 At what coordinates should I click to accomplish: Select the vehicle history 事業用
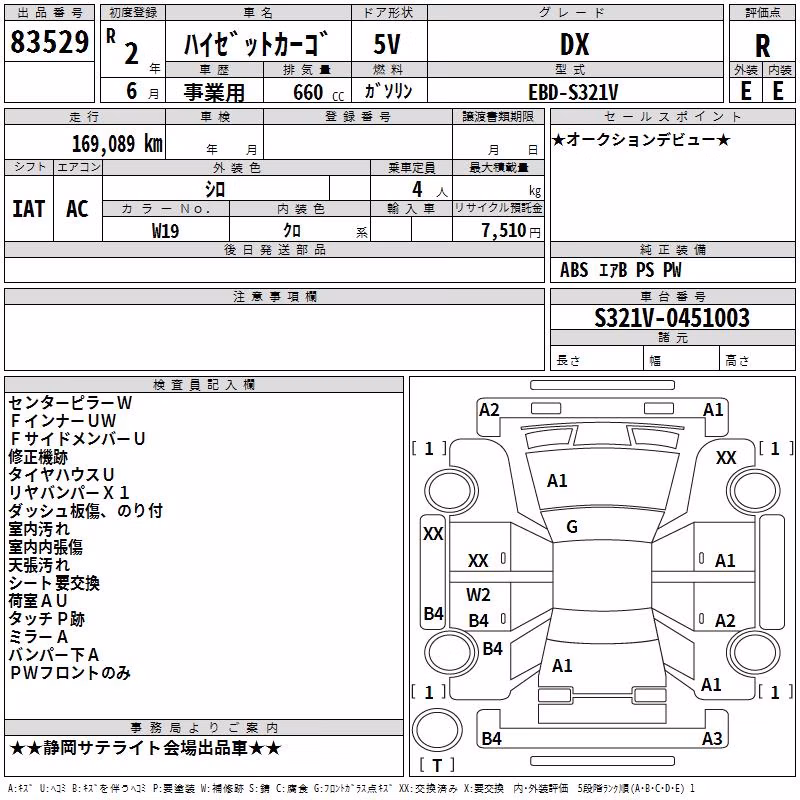click(x=214, y=92)
